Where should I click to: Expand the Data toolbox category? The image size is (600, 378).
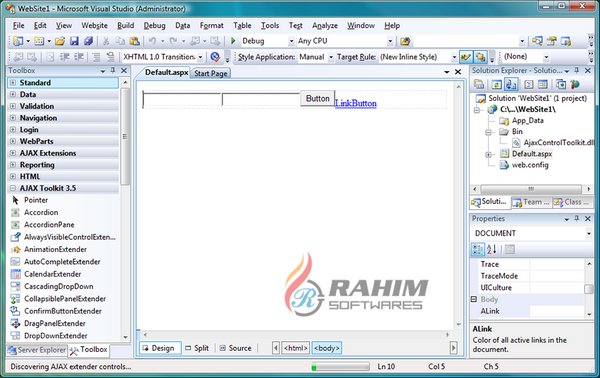pyautogui.click(x=13, y=94)
